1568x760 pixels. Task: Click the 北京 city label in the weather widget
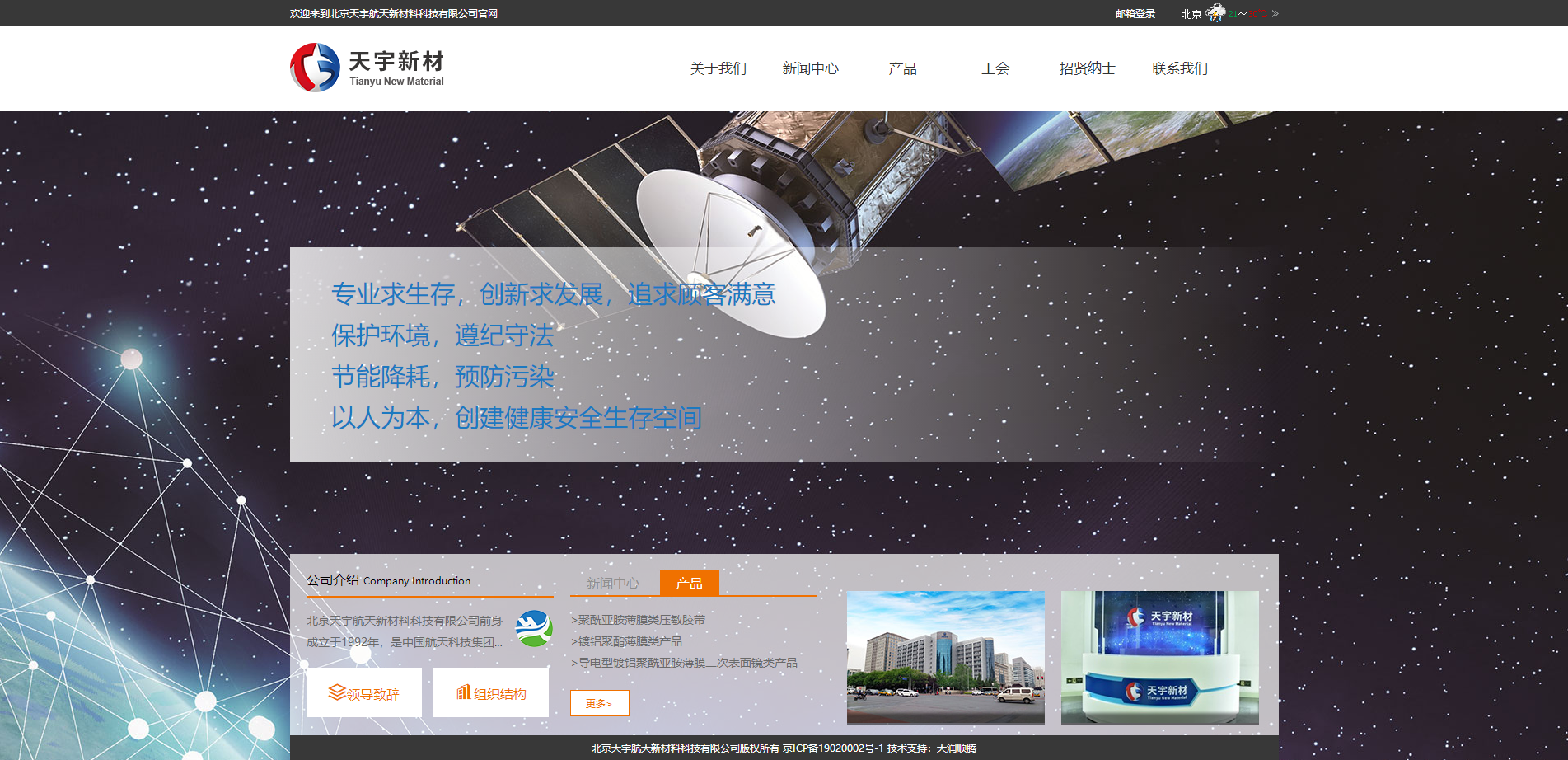coord(1191,14)
